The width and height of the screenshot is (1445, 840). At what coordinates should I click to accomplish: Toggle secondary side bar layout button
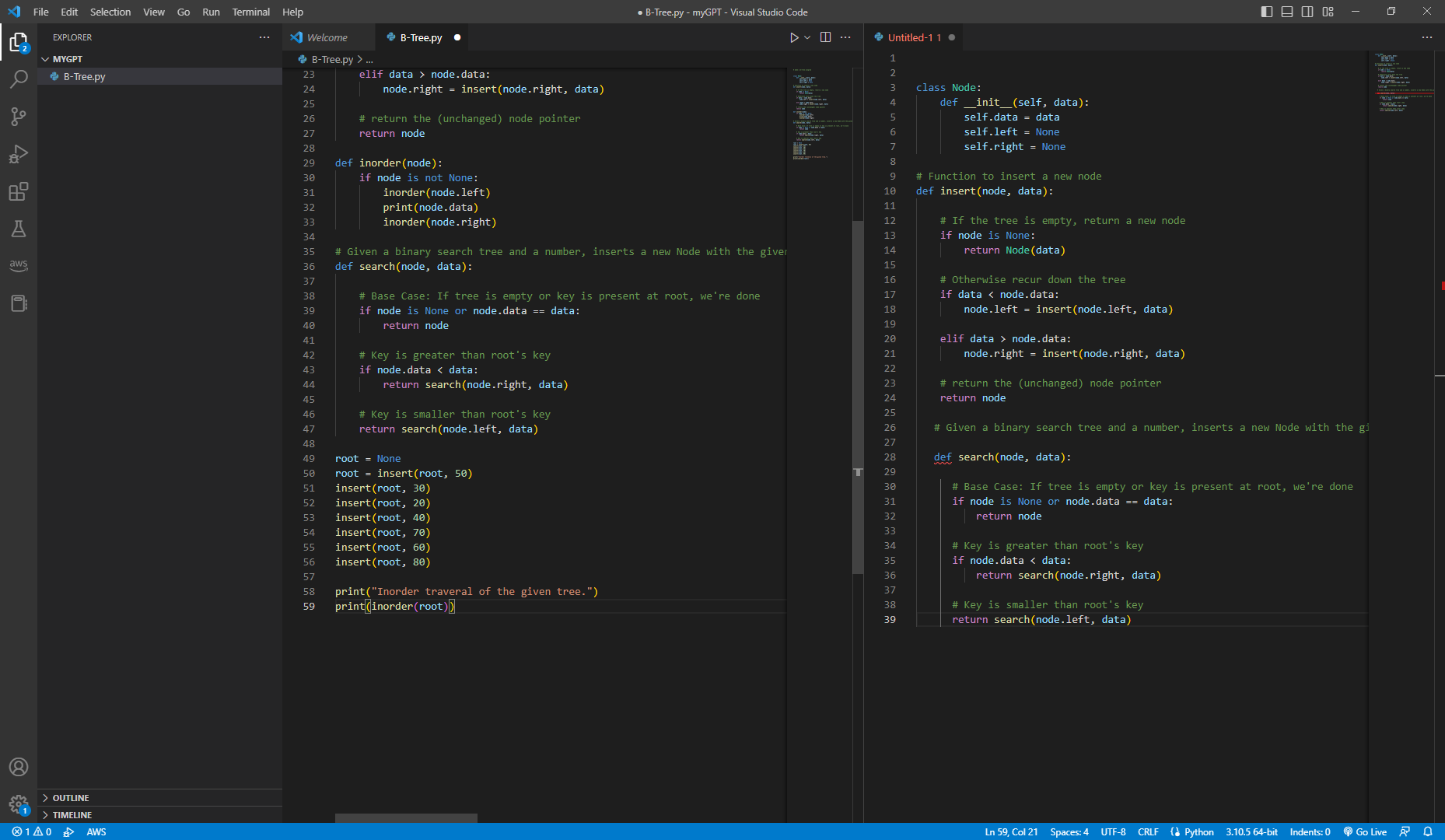(1307, 12)
